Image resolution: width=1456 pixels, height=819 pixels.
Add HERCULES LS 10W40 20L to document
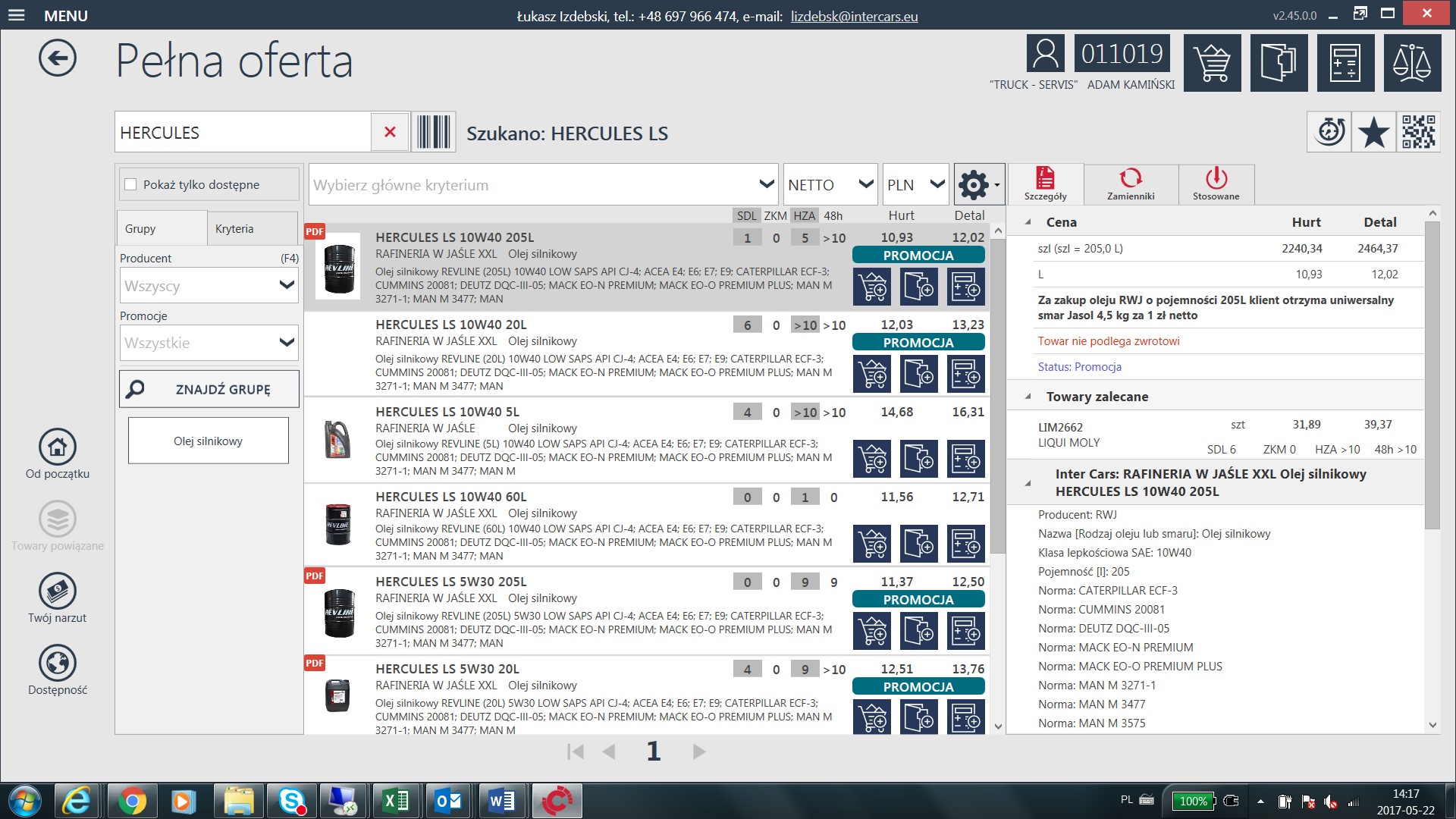[919, 374]
